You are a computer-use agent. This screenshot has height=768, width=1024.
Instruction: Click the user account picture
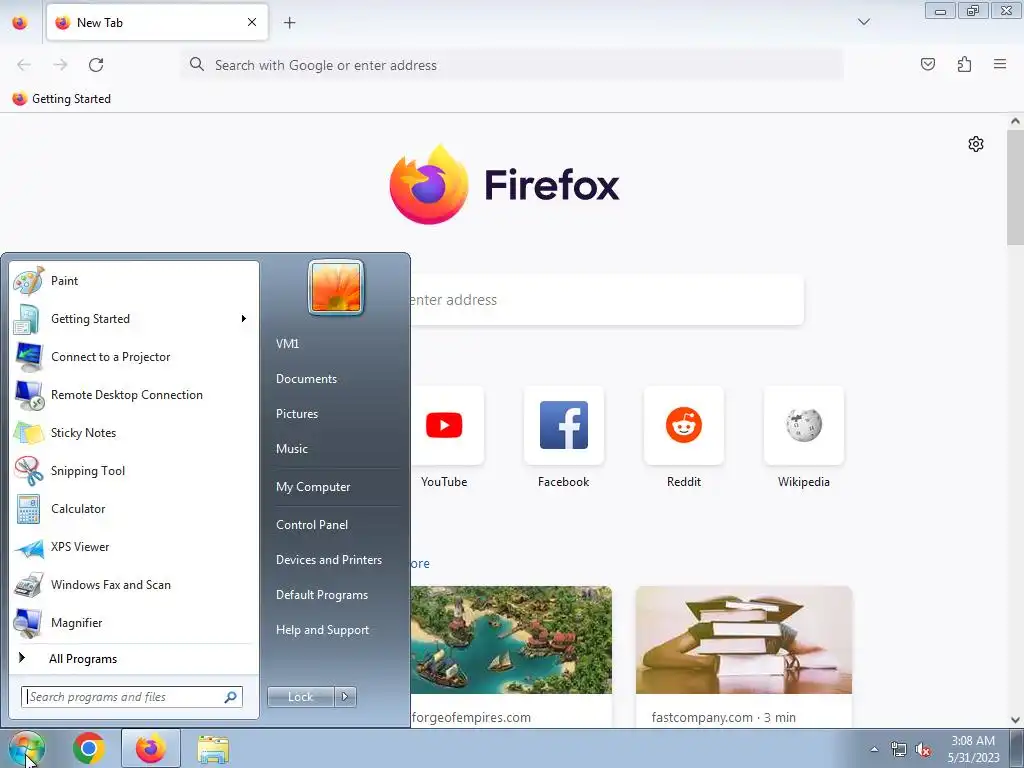[x=336, y=287]
